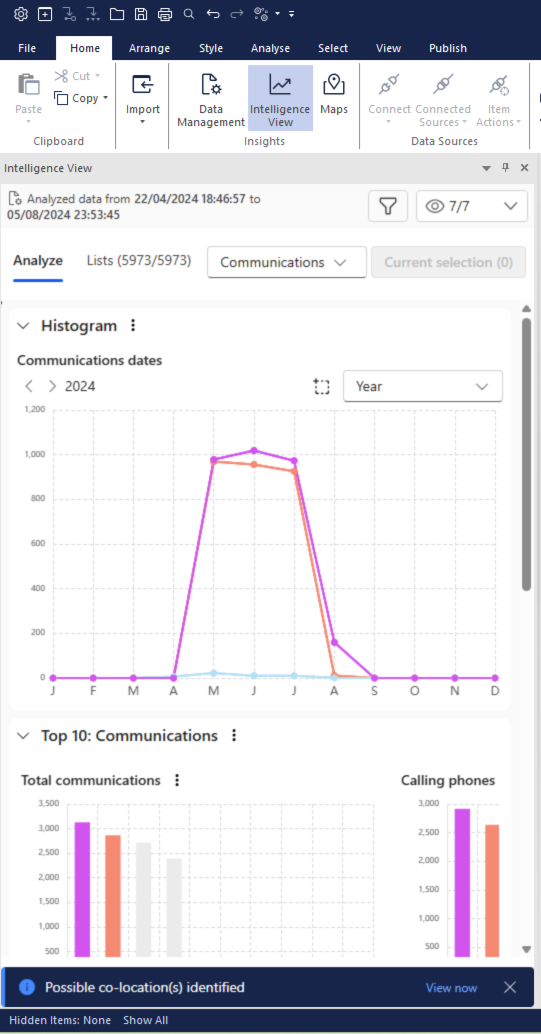
Task: Click the tallest purple Total communications bar
Action: [x=82, y=889]
